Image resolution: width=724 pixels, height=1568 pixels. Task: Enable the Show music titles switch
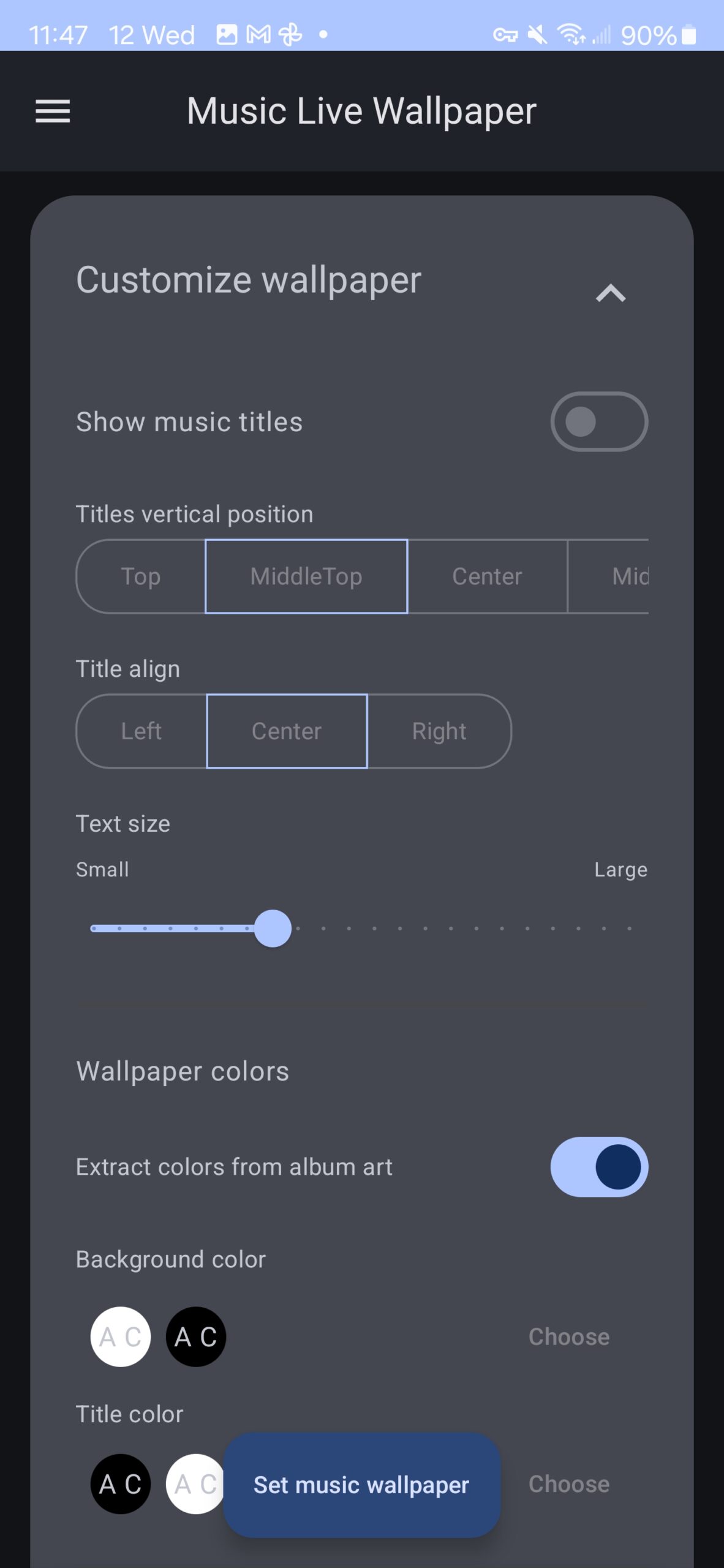pyautogui.click(x=599, y=421)
